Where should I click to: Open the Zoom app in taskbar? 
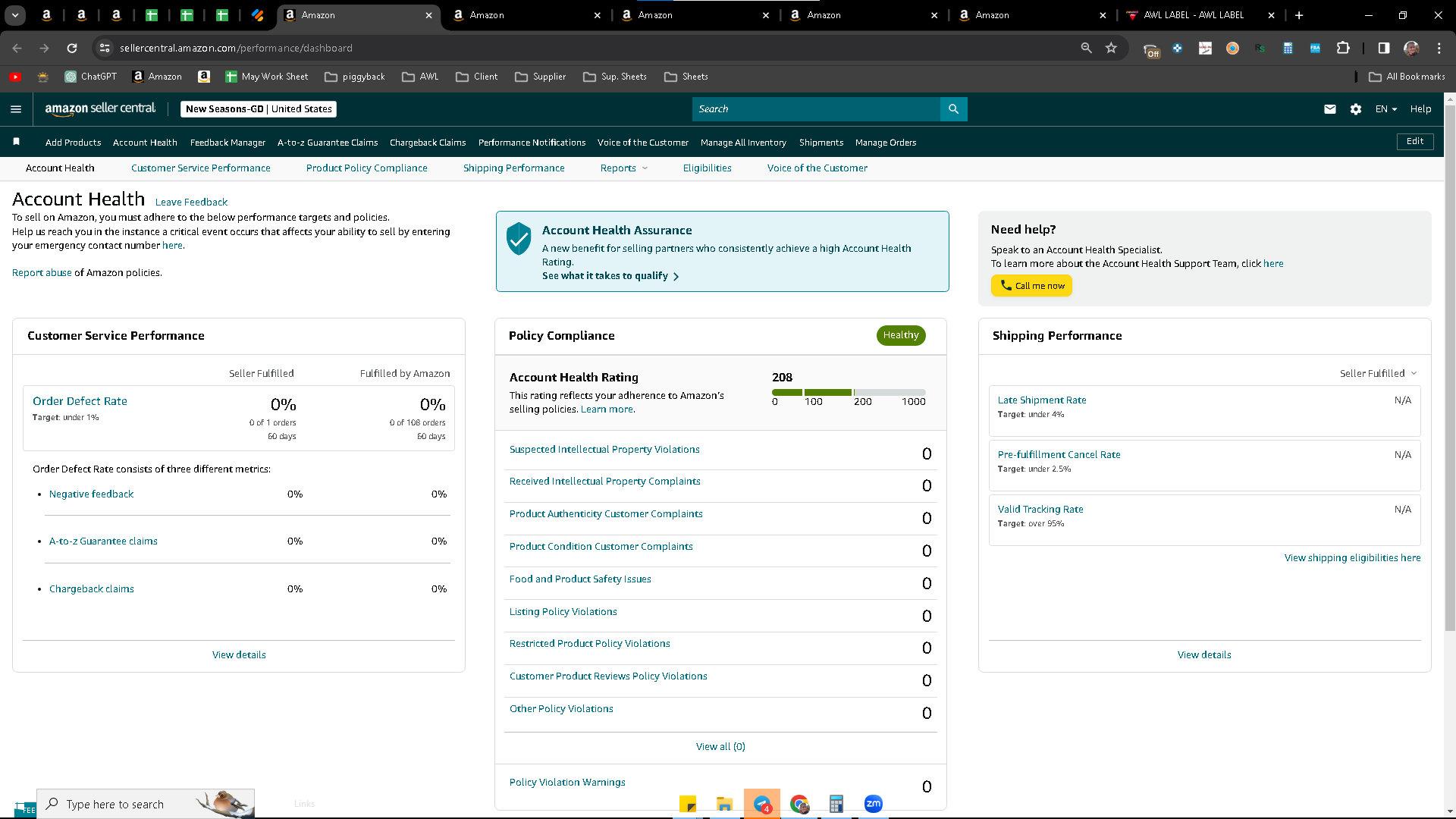(x=874, y=804)
